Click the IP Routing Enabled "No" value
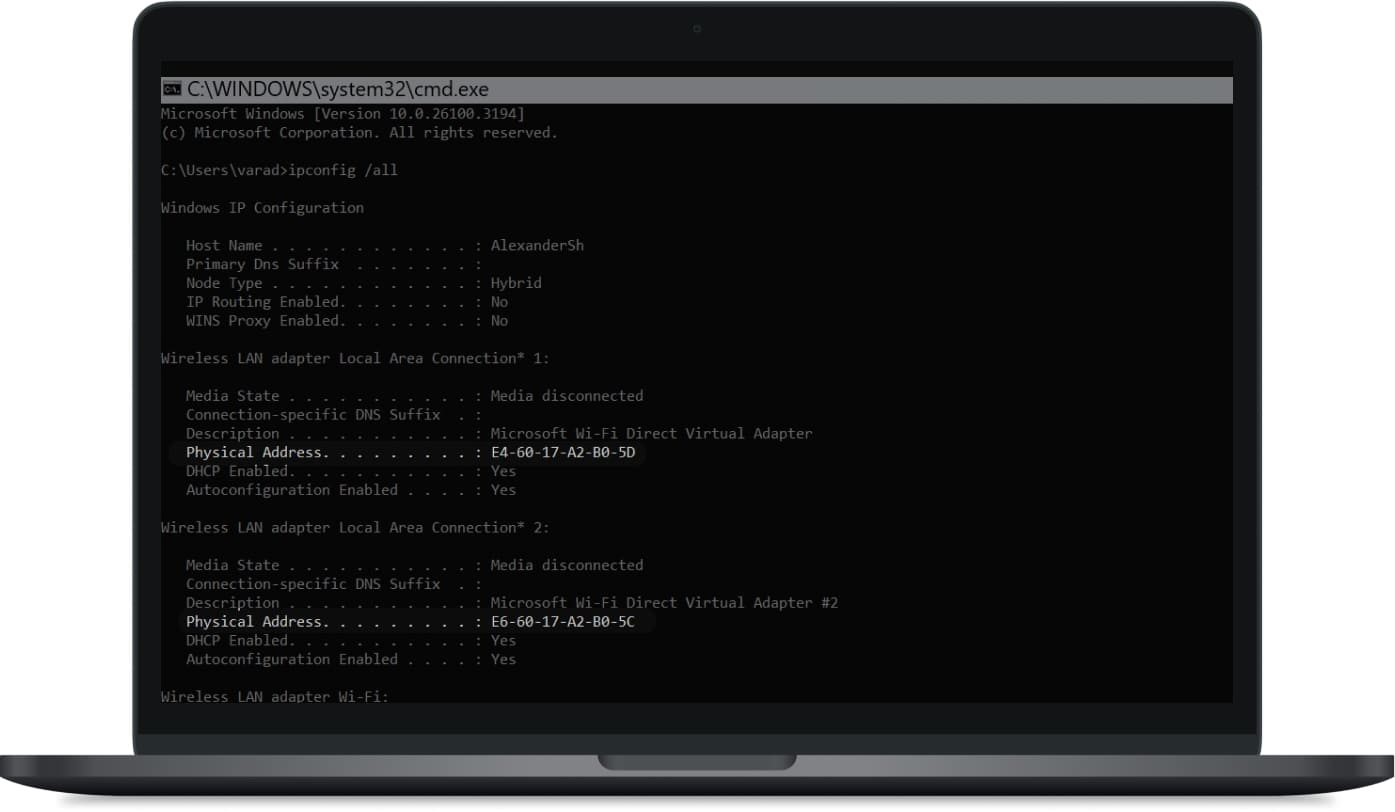Screen dimensions: 1395x812 tap(499, 302)
